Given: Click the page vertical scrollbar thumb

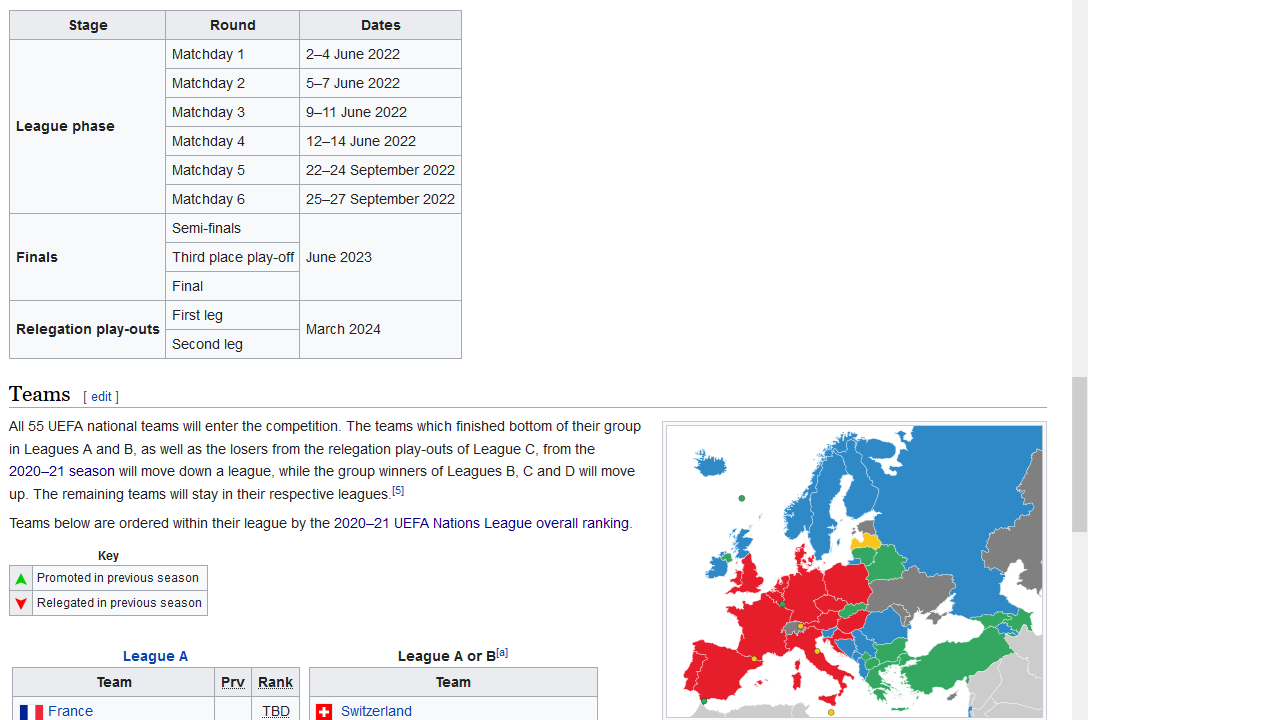Looking at the screenshot, I should tap(1080, 454).
